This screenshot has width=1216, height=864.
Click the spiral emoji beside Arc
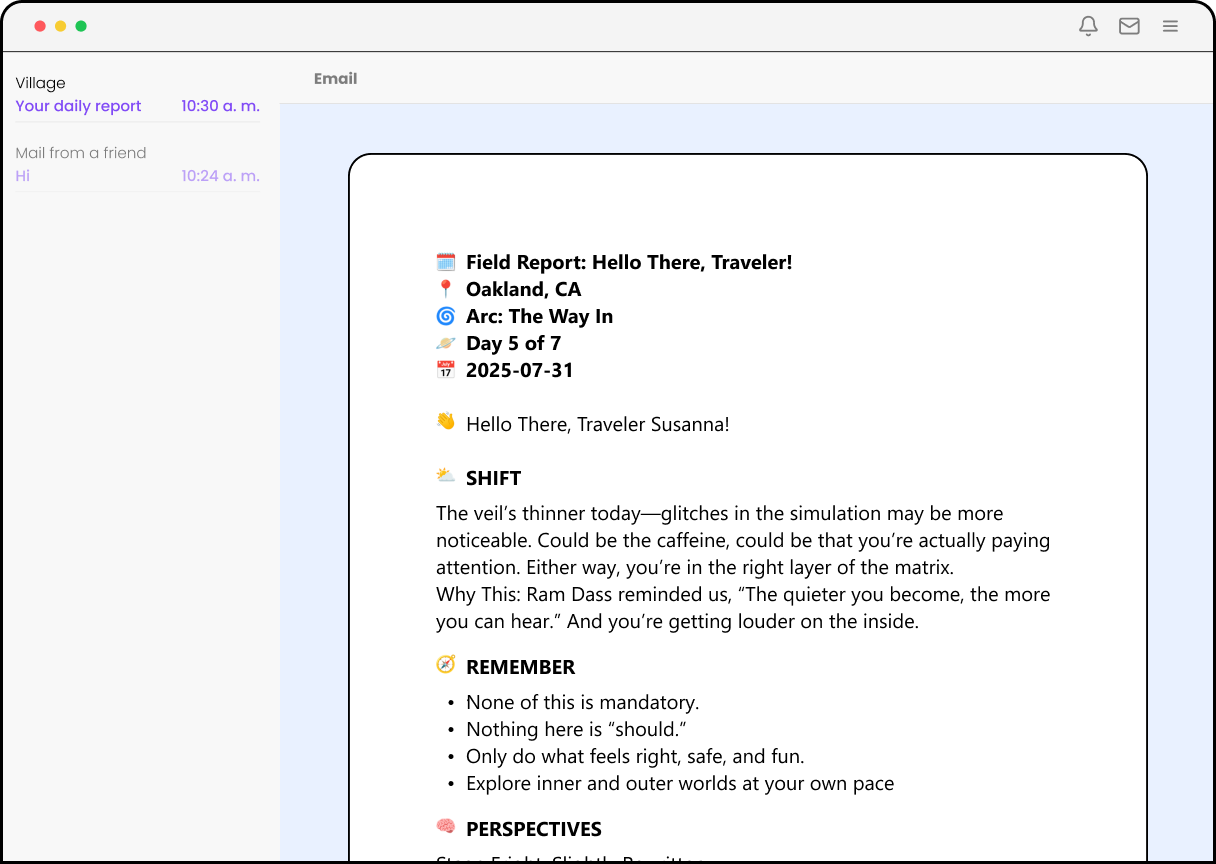coord(446,316)
